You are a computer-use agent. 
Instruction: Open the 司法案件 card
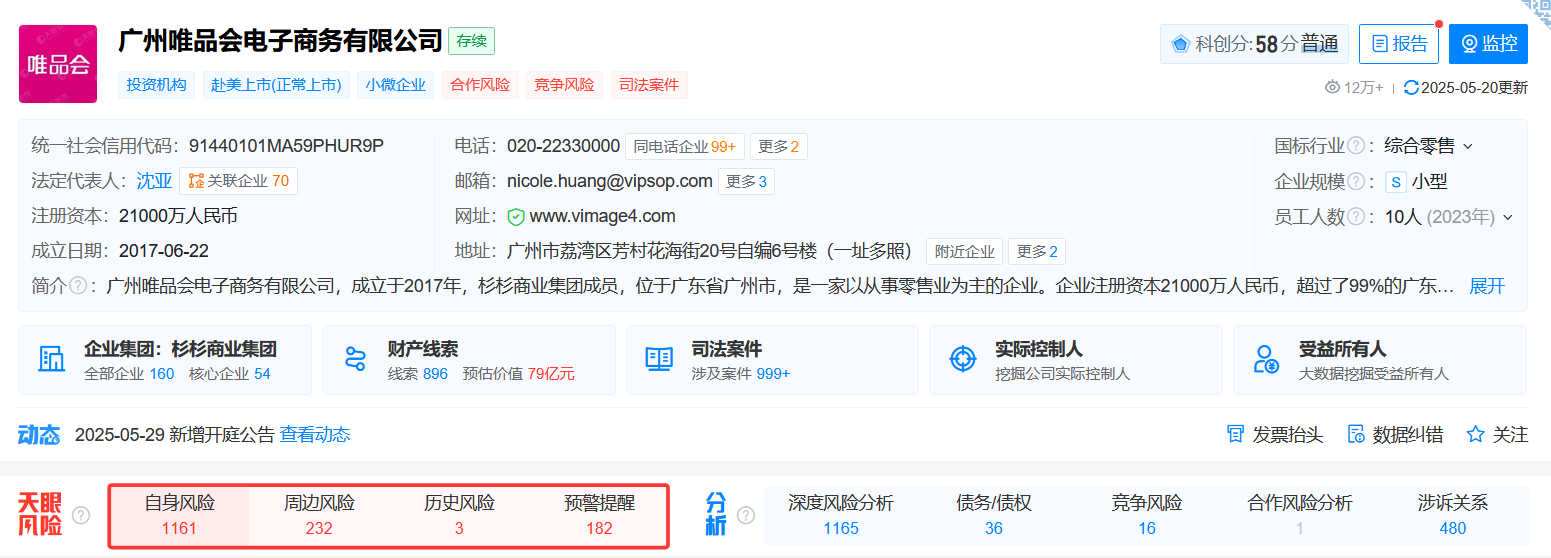click(772, 360)
